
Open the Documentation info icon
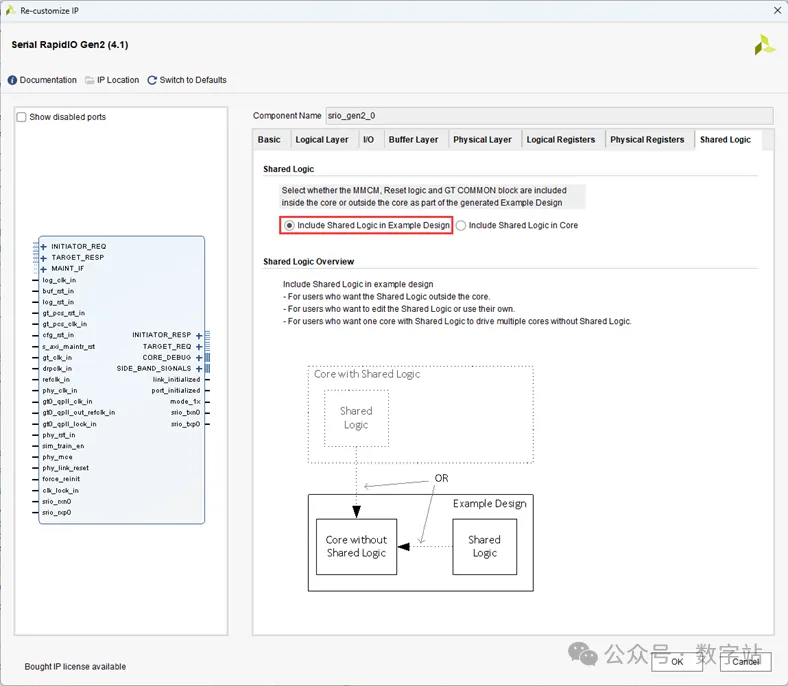[x=12, y=80]
